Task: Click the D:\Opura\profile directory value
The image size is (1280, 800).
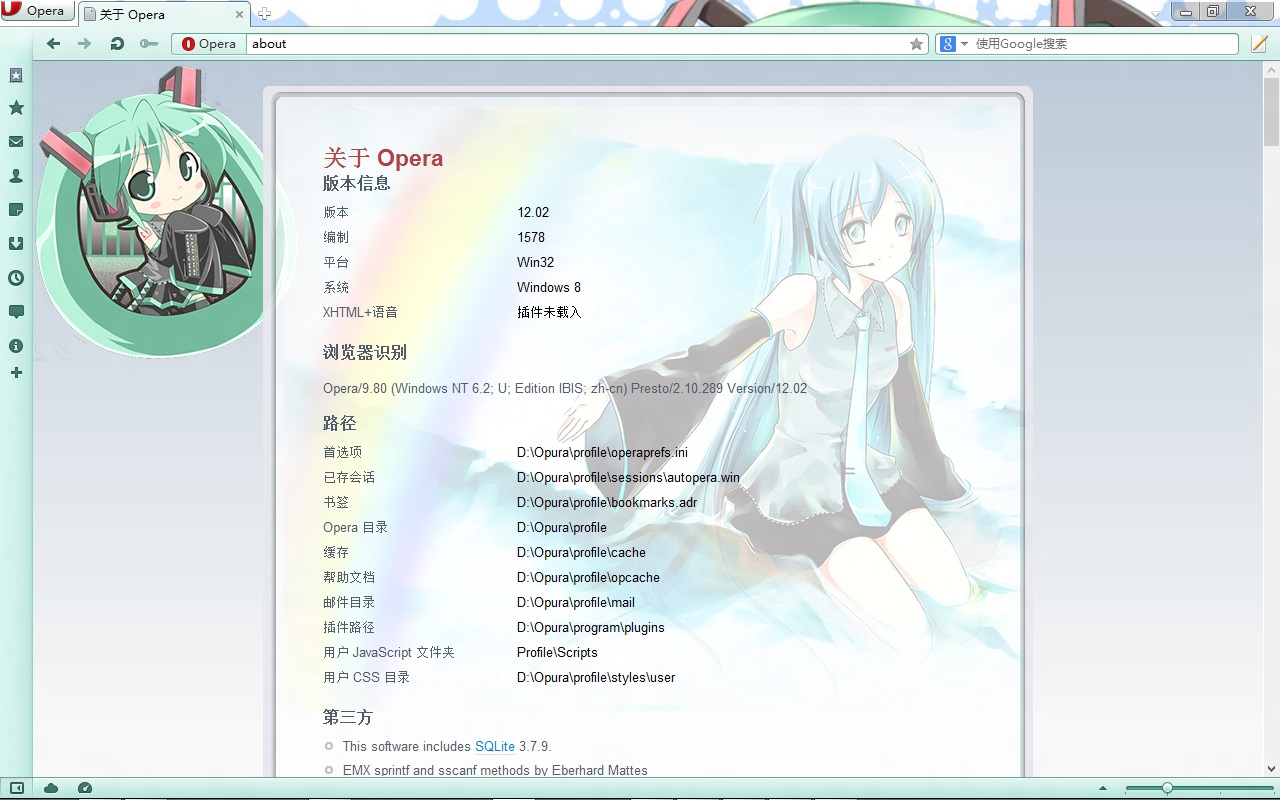Action: point(562,527)
